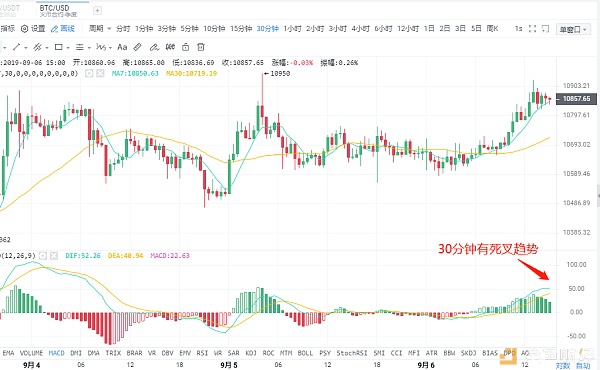
Task: Select the 5分钟 timeframe
Action: coord(189,29)
